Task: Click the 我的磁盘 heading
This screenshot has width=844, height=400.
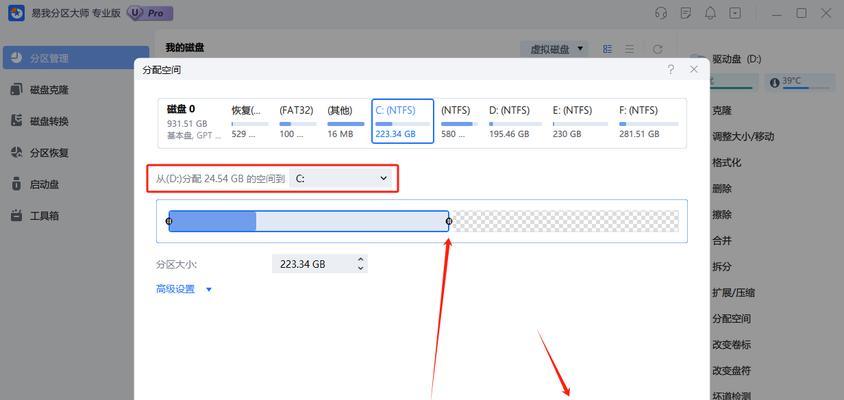Action: point(185,48)
